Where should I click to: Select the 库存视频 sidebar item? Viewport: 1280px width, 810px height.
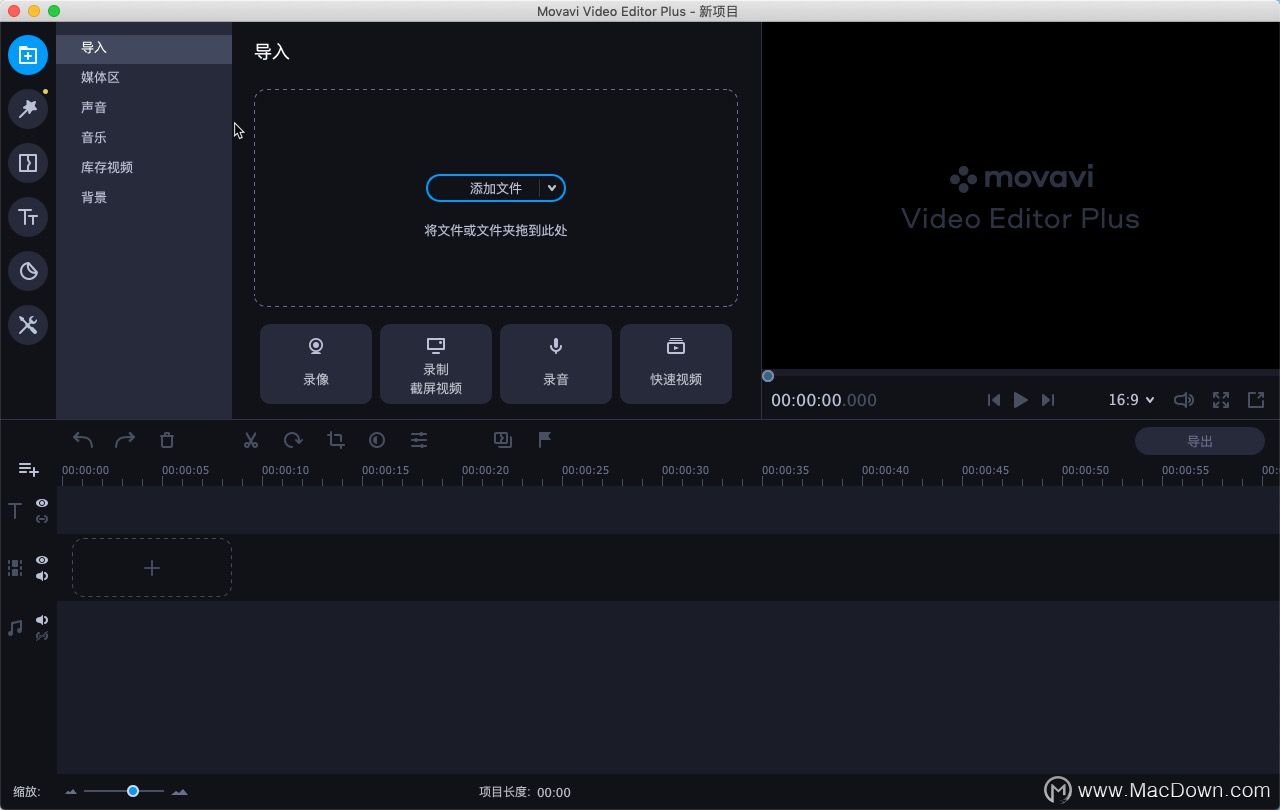144,167
